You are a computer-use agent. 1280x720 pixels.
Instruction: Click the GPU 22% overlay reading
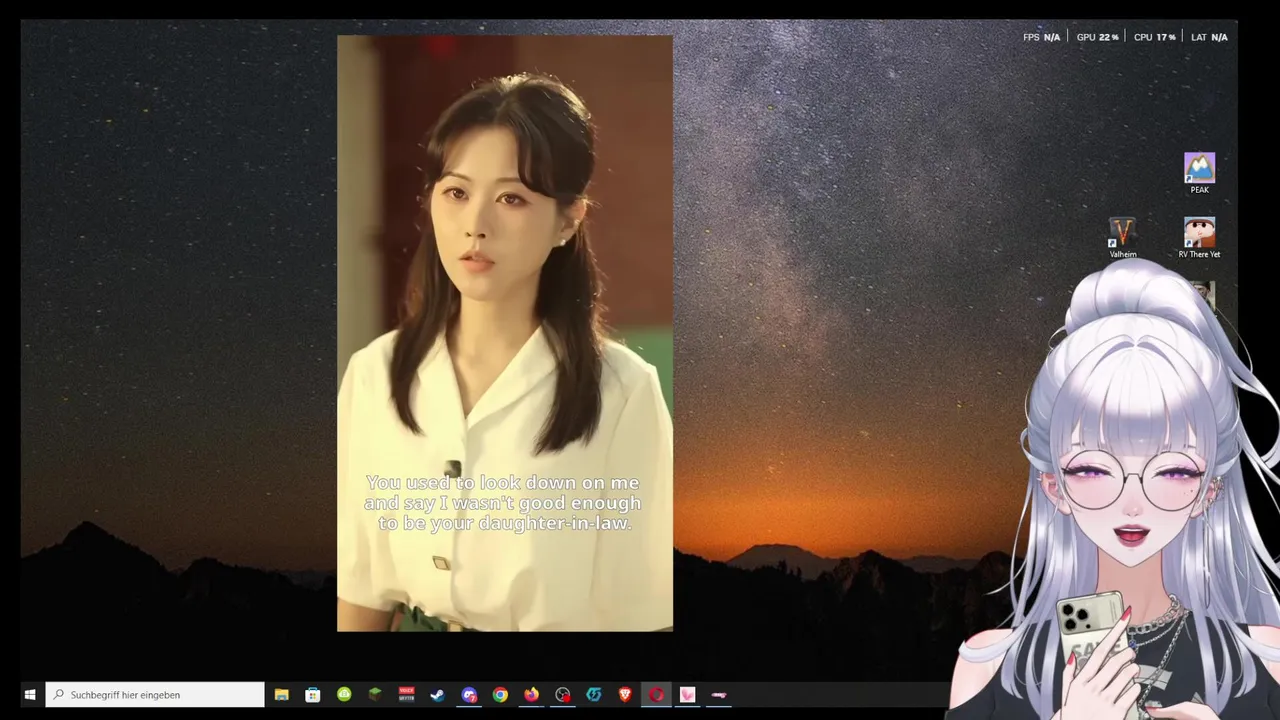1097,37
